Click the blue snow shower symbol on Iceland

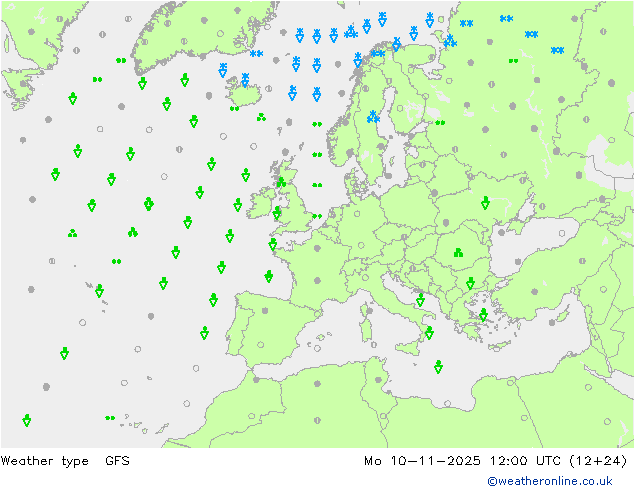click(245, 80)
